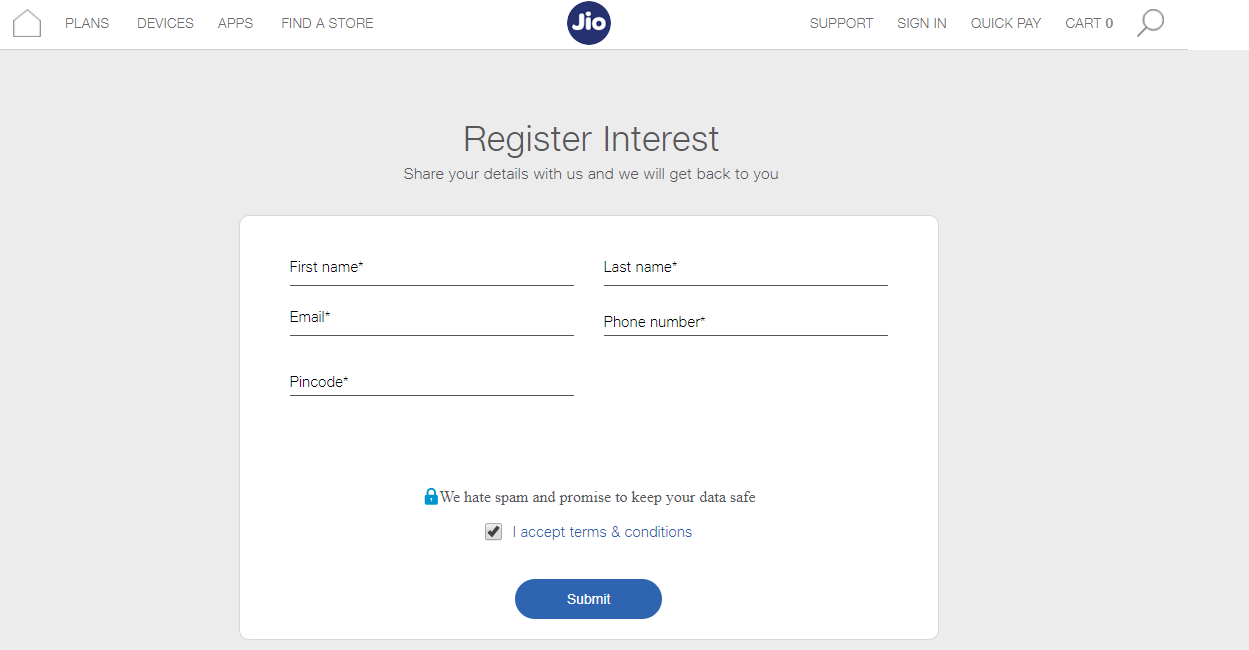Uncheck the accept terms checkbox

[493, 532]
